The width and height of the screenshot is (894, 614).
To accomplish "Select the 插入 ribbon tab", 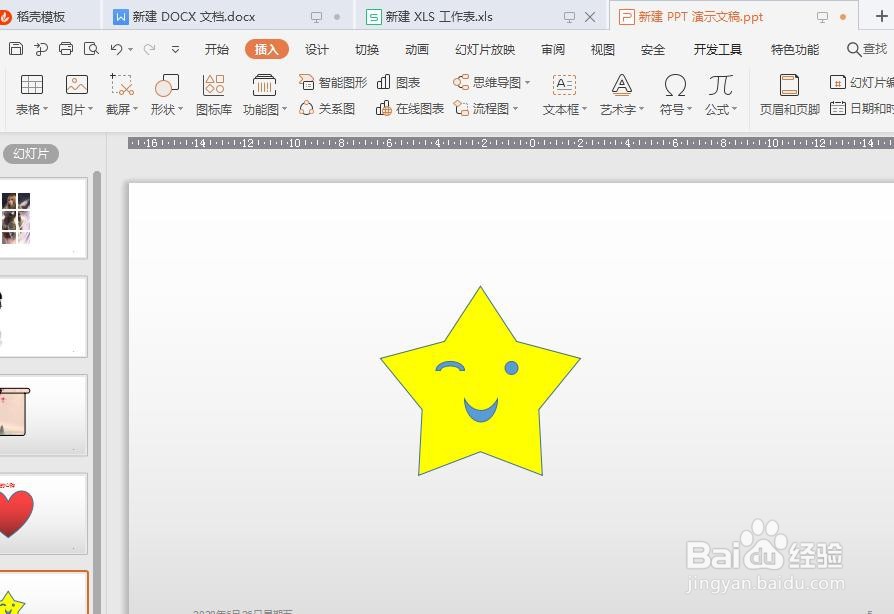I will coord(267,50).
